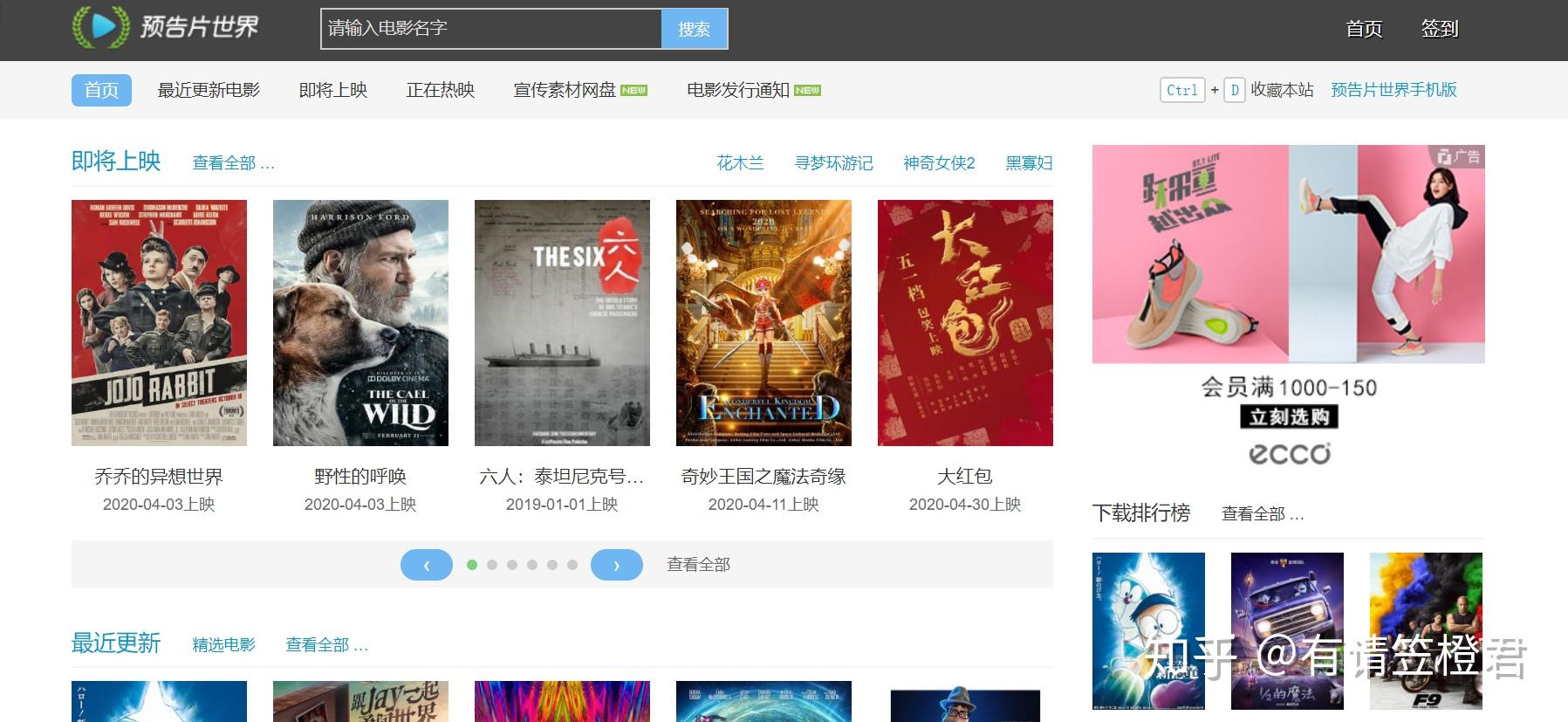Open the 电影发行通知 navigation tab
The image size is (1568, 722).
point(738,90)
